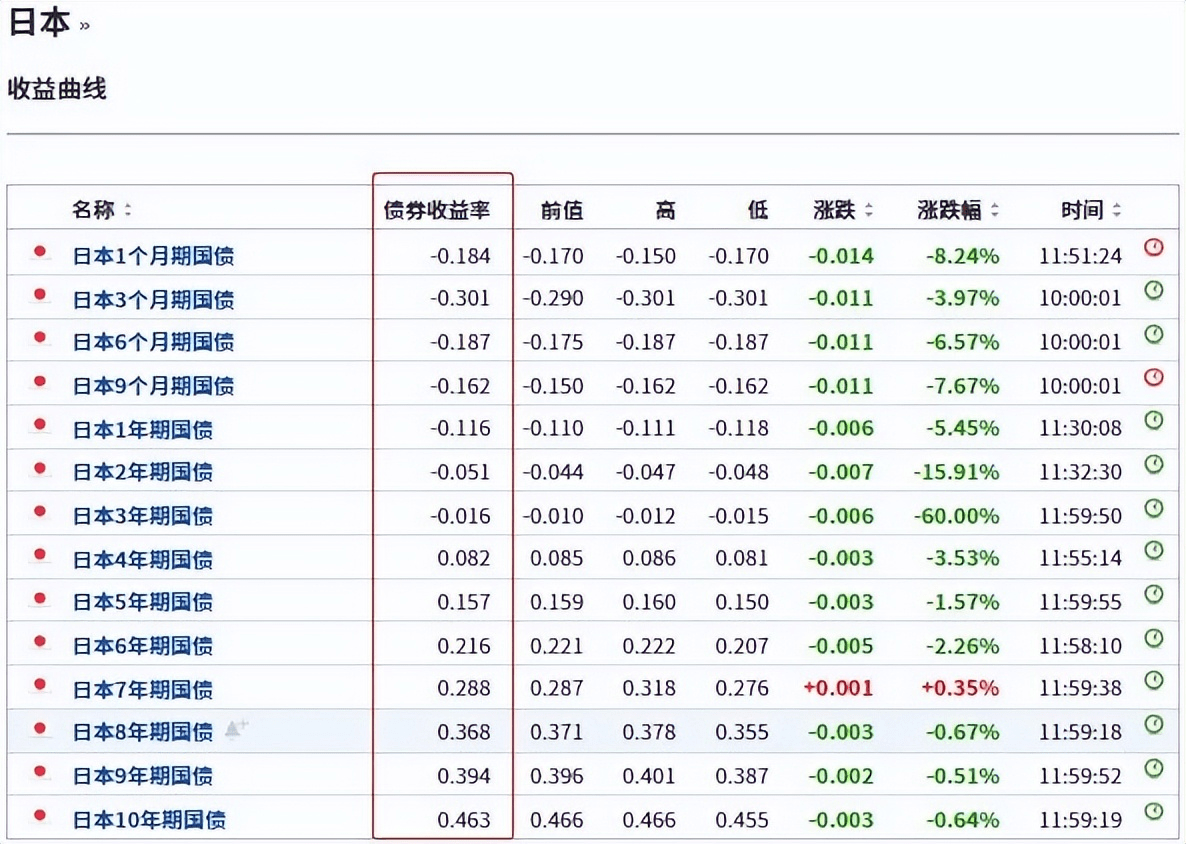This screenshot has height=844, width=1186.
Task: Open the 日本6个月期国债 link
Action: (x=153, y=342)
